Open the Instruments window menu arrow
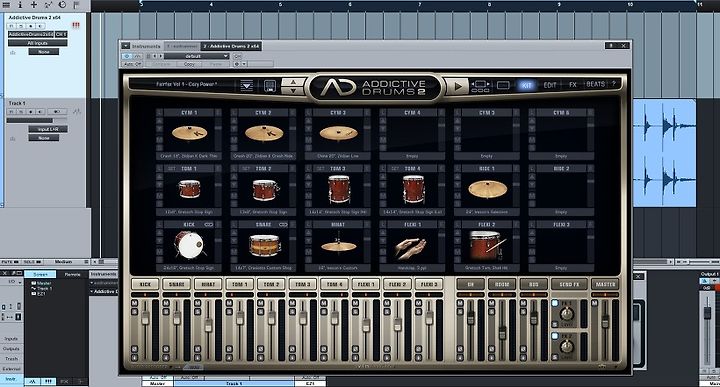 click(x=125, y=46)
